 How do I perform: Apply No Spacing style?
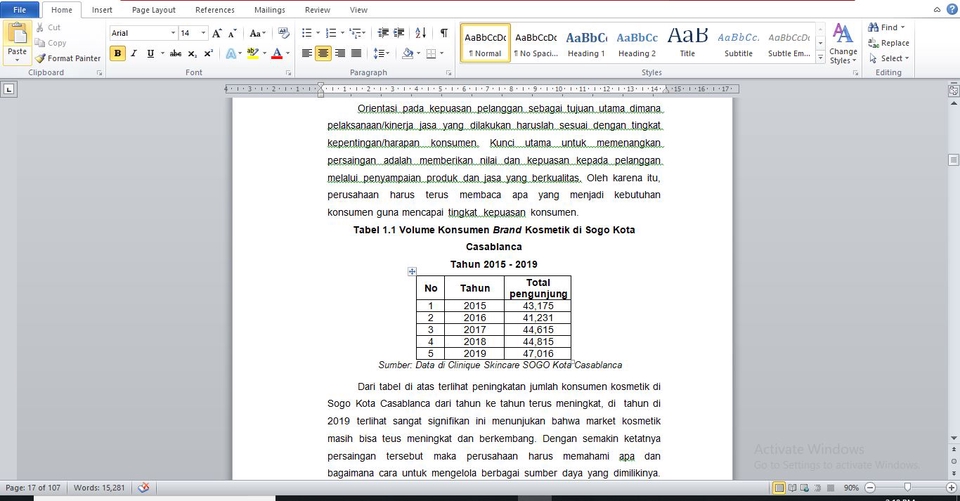click(536, 43)
